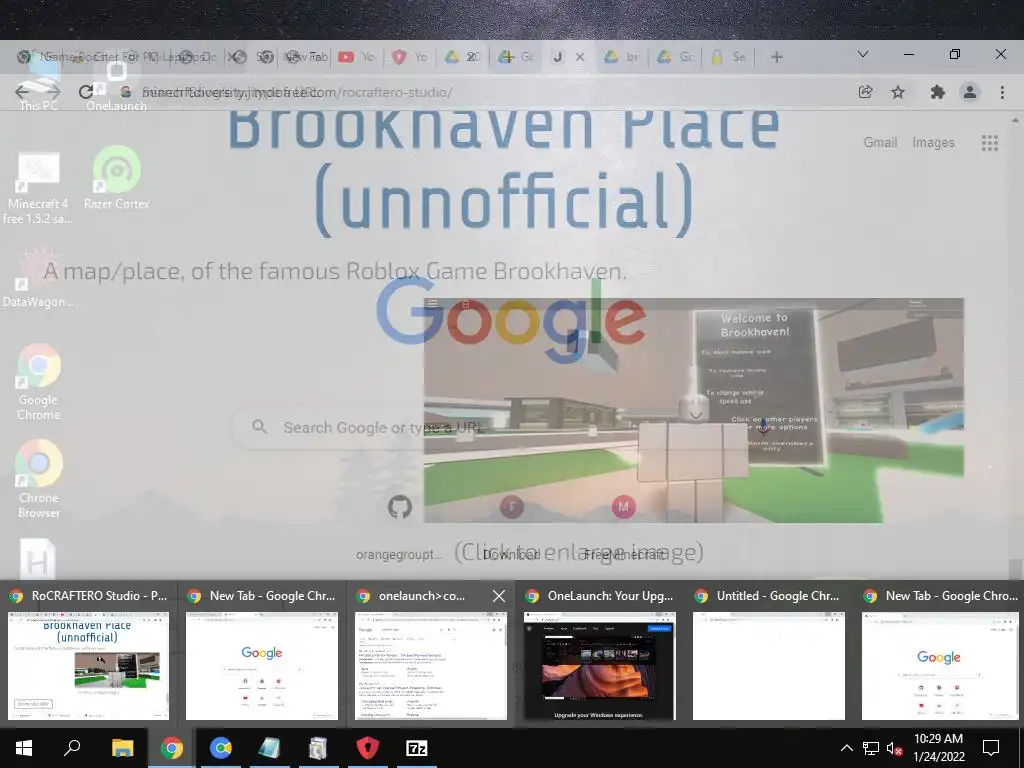1024x768 pixels.
Task: Click the browser Forward arrow
Action: (54, 92)
